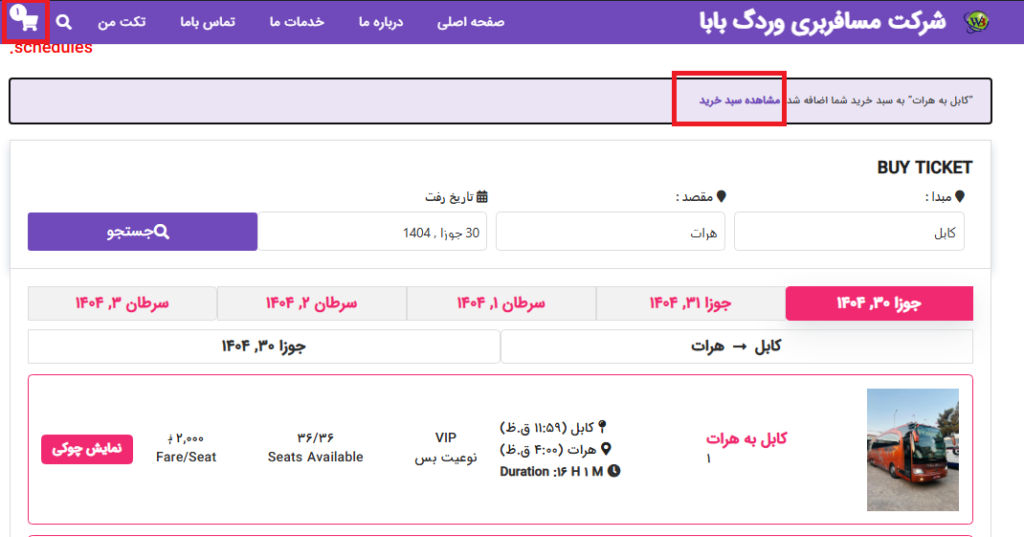Select the جوزا 30, 1404 date tab

[879, 303]
